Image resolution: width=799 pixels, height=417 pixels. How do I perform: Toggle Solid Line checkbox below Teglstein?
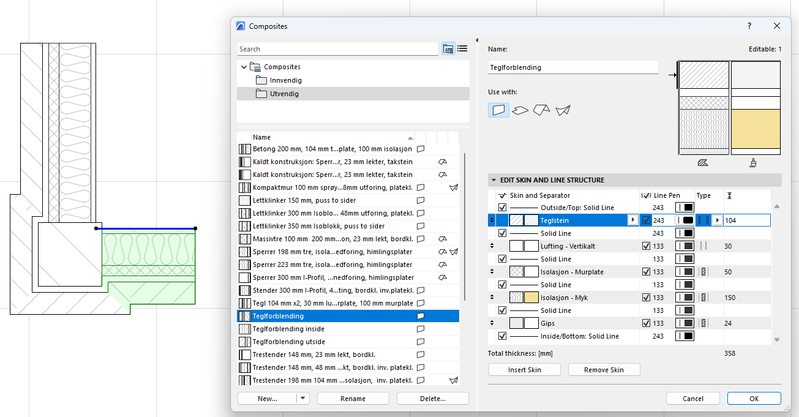tap(502, 233)
